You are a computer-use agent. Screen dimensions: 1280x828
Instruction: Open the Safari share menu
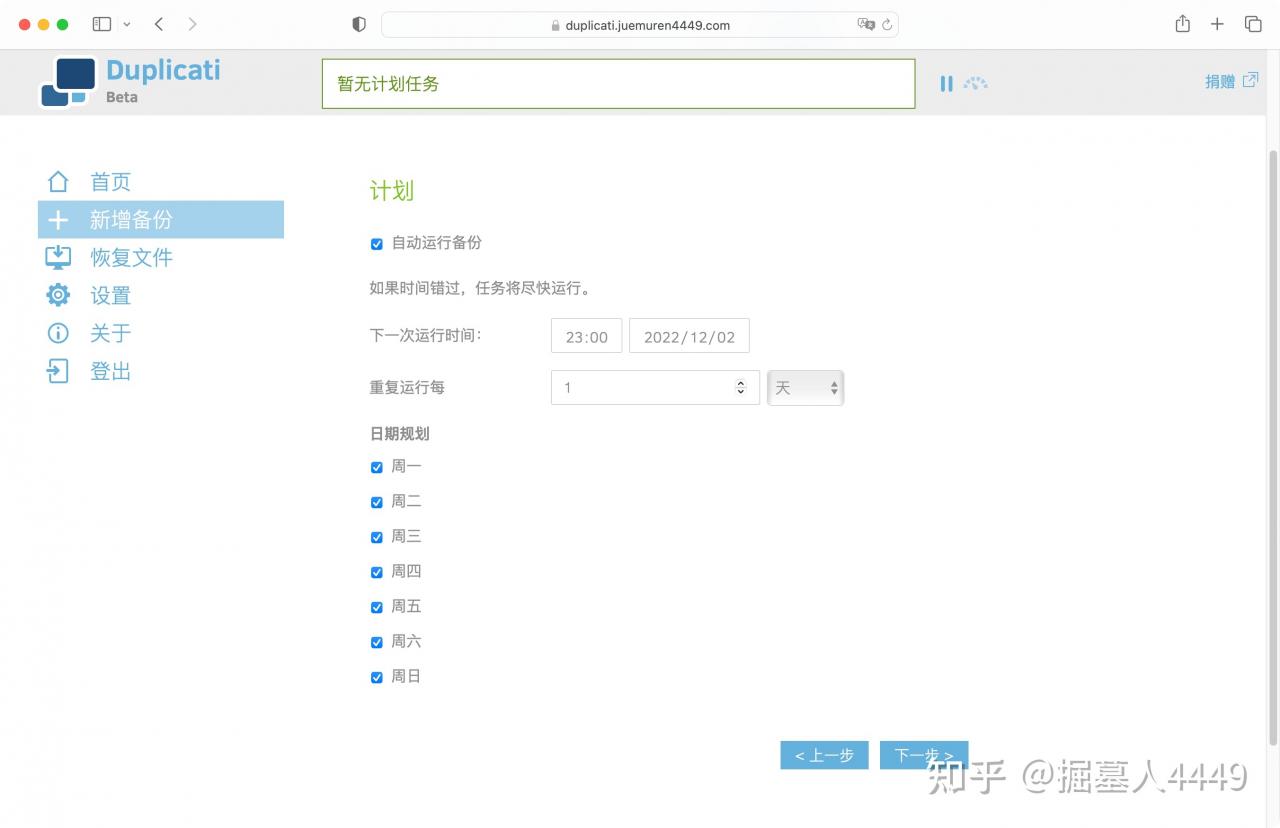[1183, 24]
